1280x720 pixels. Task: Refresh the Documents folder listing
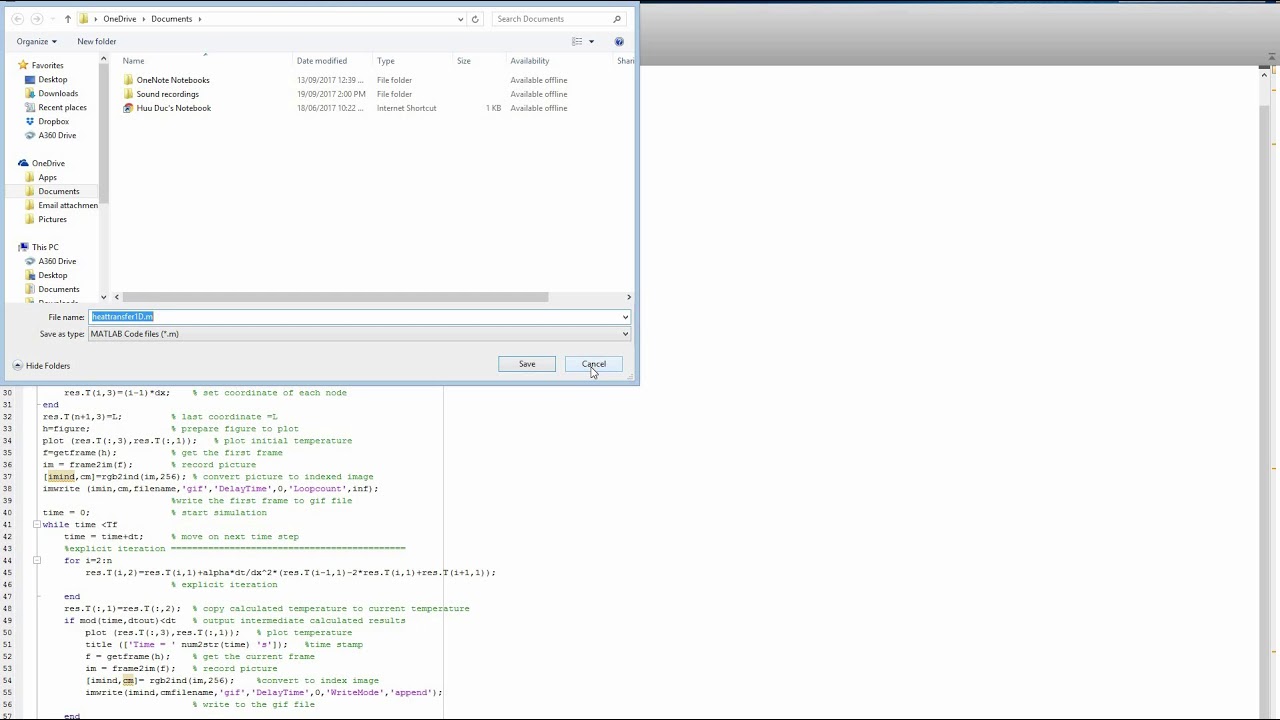tap(475, 19)
